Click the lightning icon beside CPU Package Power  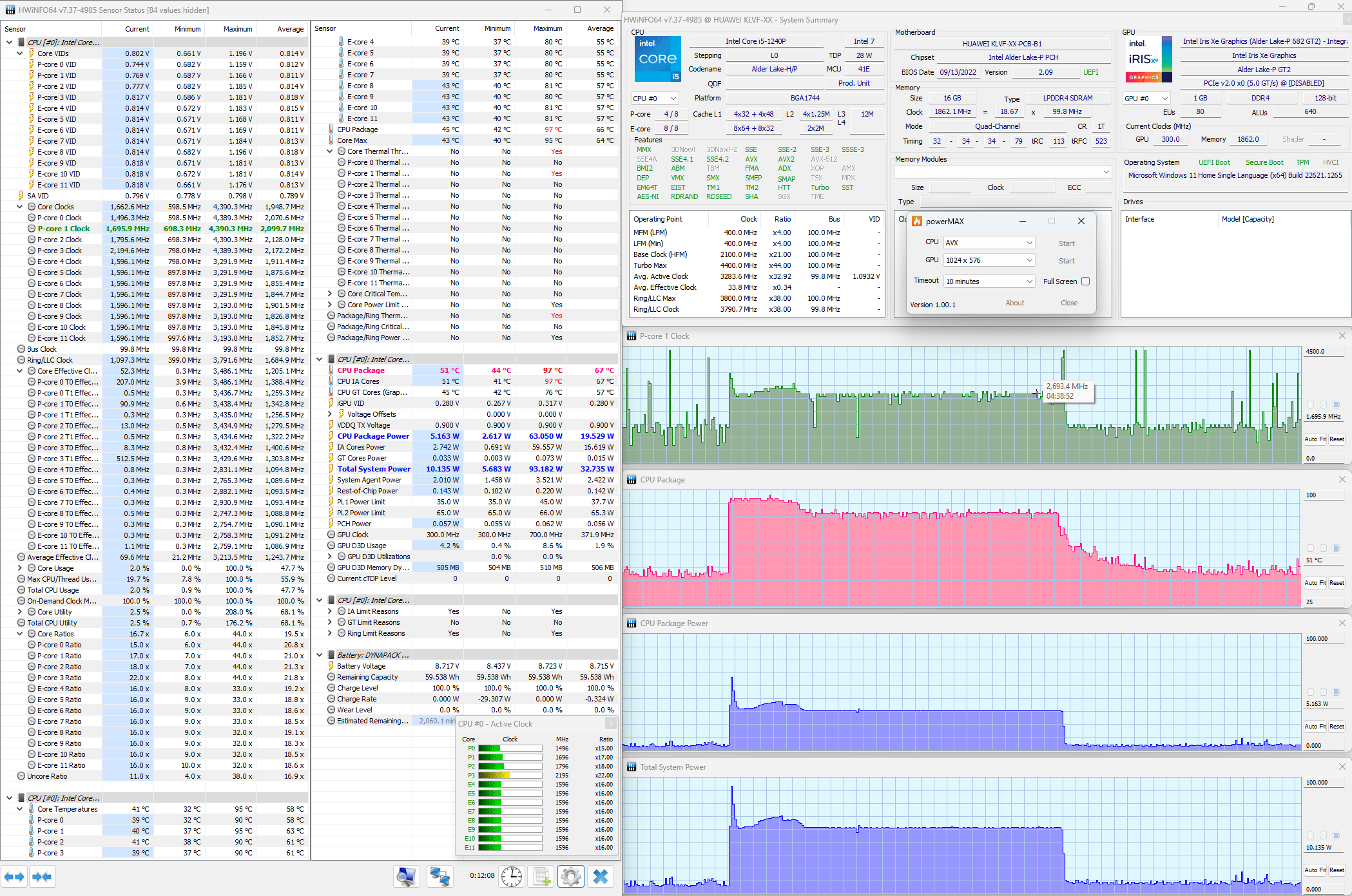tap(331, 436)
